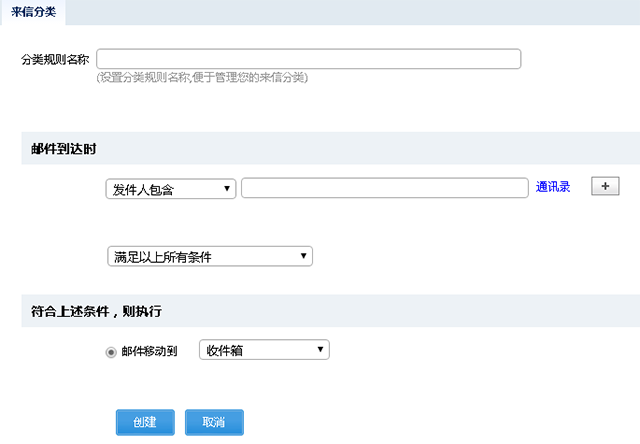This screenshot has width=640, height=444.
Task: Click the plus icon to add condition
Action: point(605,186)
